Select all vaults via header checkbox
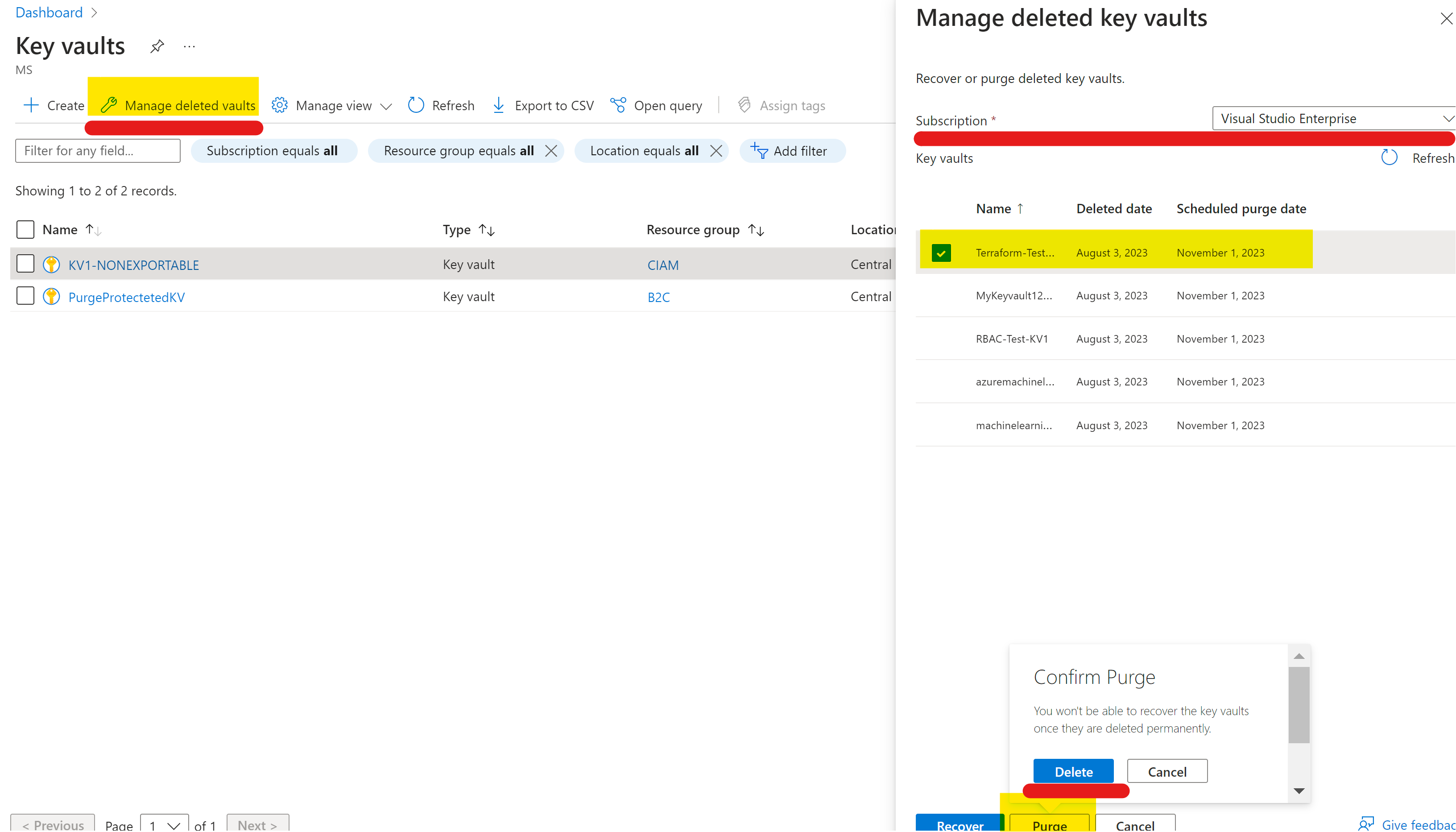 point(25,229)
